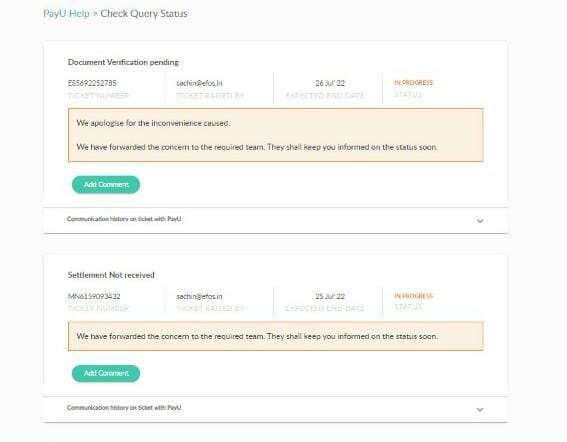Add Comment on Document Verification pending ticket
Image resolution: width=567 pixels, height=442 pixels.
[106, 184]
